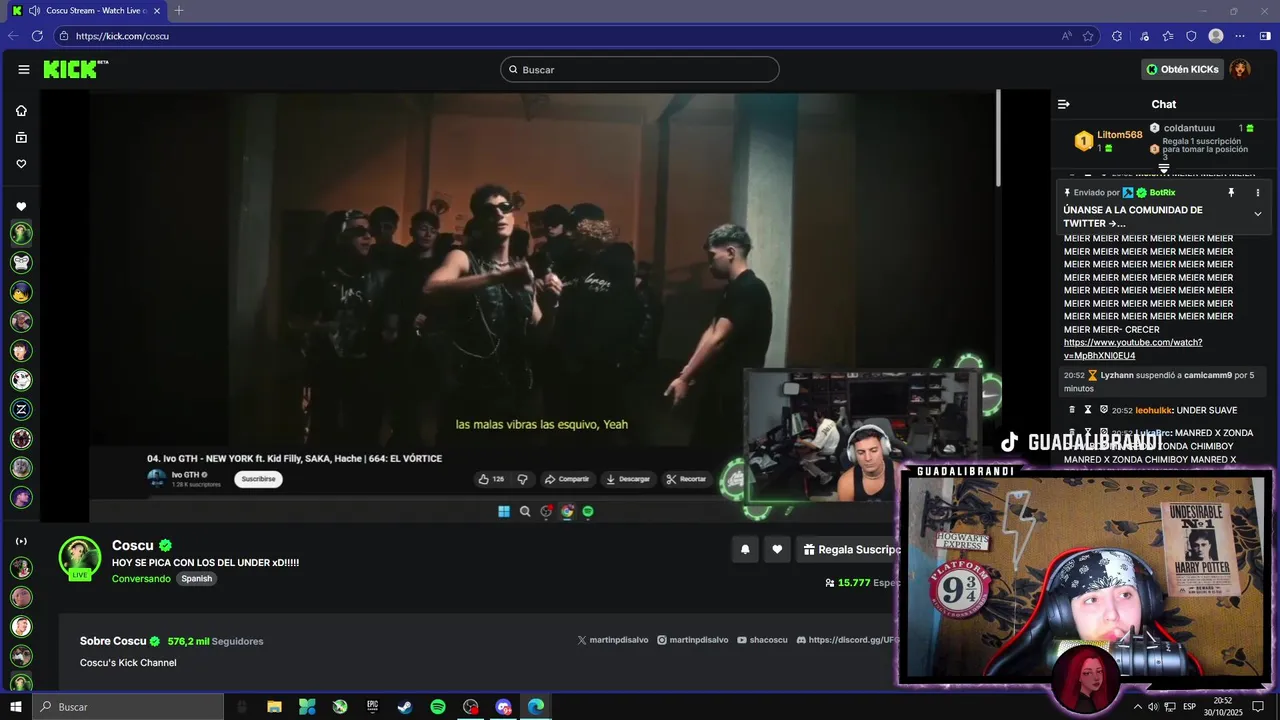Viewport: 1280px width, 720px height.
Task: Open the Coscu channel avatar in sidebar
Action: pyautogui.click(x=21, y=233)
